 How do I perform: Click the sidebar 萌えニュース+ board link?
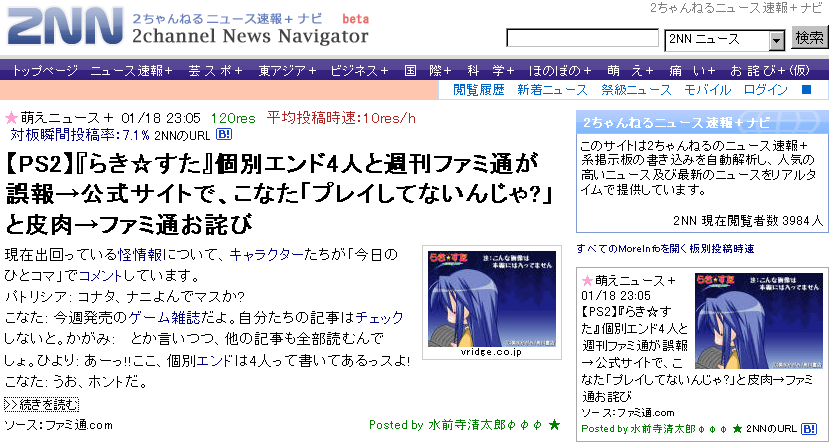pyautogui.click(x=635, y=281)
